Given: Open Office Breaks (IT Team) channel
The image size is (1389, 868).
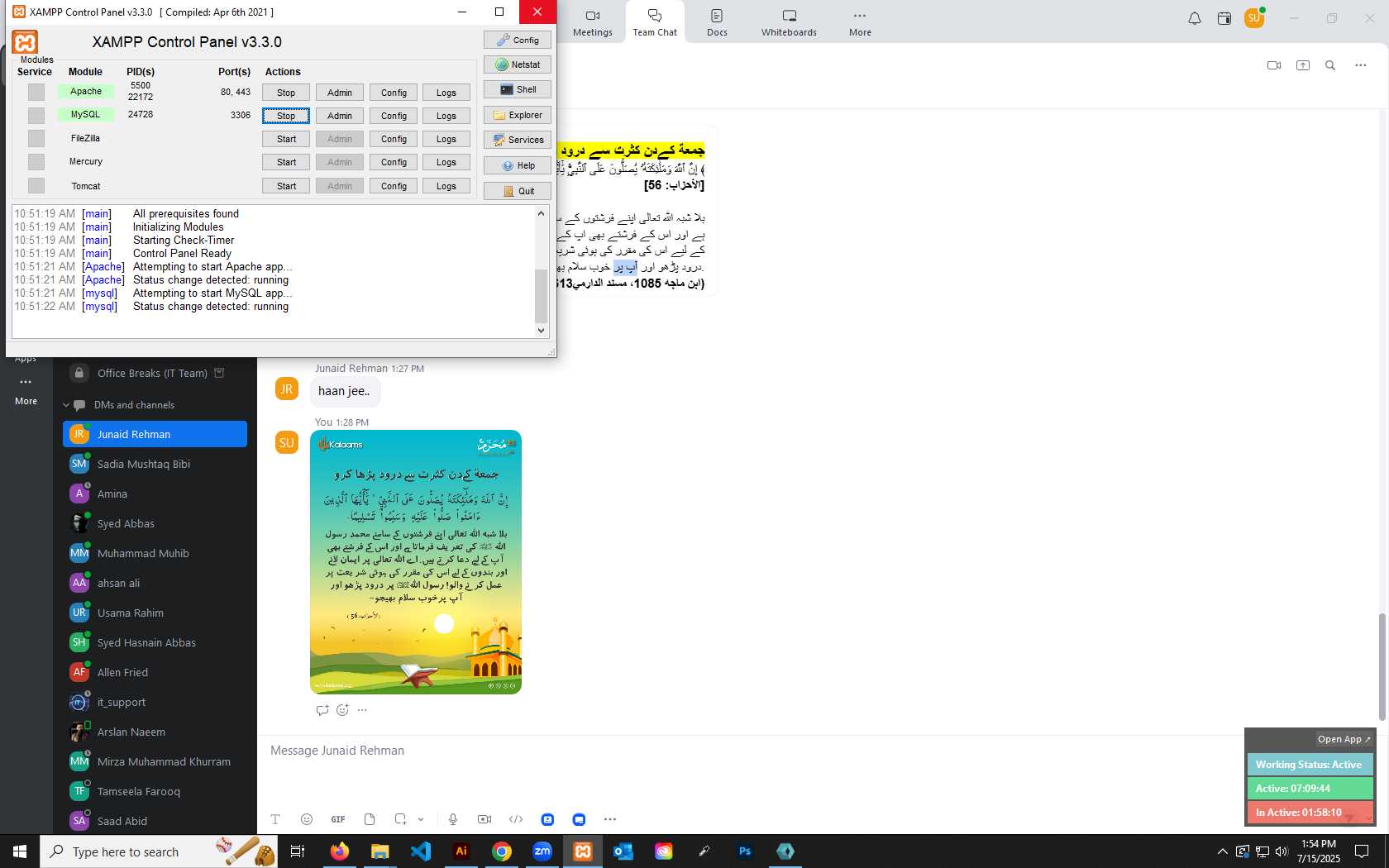Looking at the screenshot, I should click(155, 373).
